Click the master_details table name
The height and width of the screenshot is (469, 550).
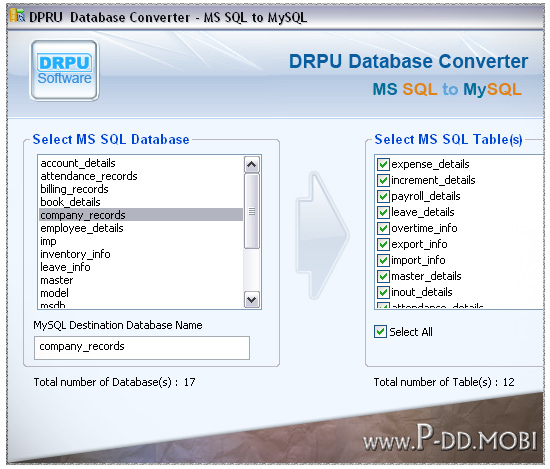pos(426,276)
